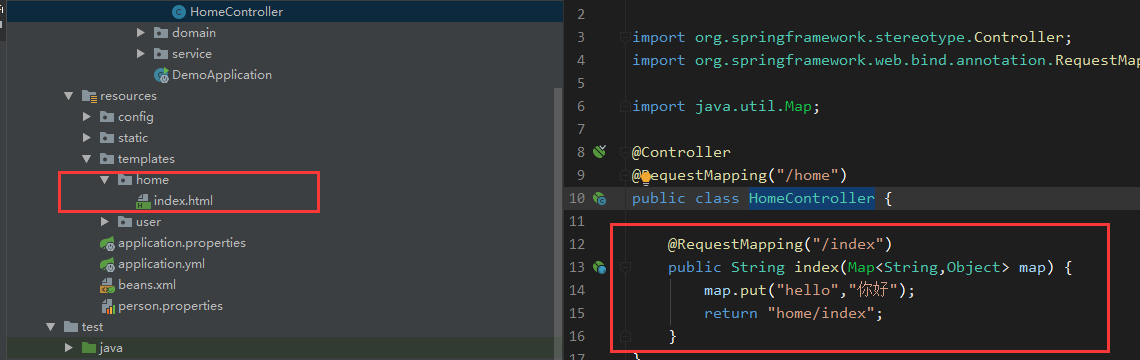Click the beans.xml file icon
This screenshot has width=1140, height=360.
pyautogui.click(x=107, y=285)
